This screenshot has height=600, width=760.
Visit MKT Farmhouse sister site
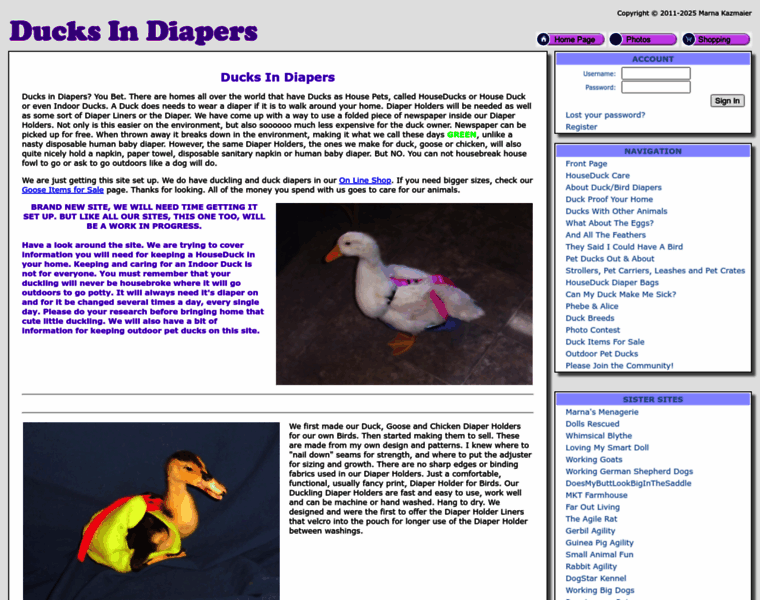596,495
